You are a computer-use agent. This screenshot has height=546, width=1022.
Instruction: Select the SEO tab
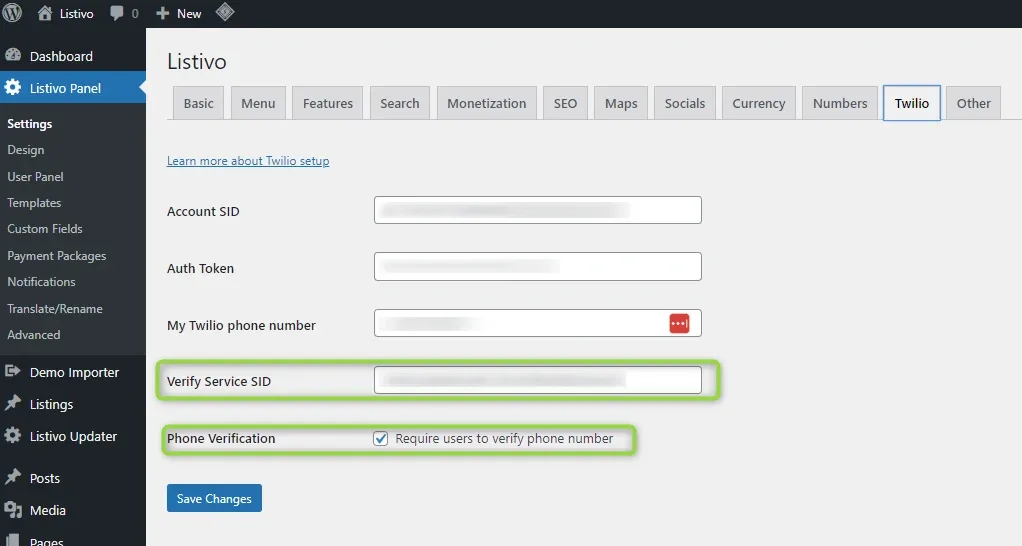(x=565, y=103)
